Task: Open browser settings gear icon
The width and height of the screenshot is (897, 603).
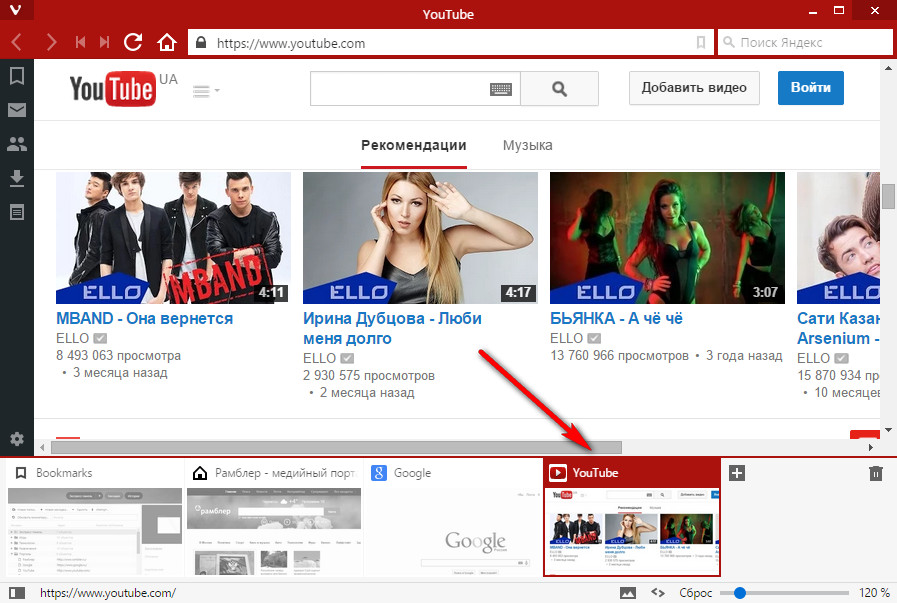Action: 17,439
